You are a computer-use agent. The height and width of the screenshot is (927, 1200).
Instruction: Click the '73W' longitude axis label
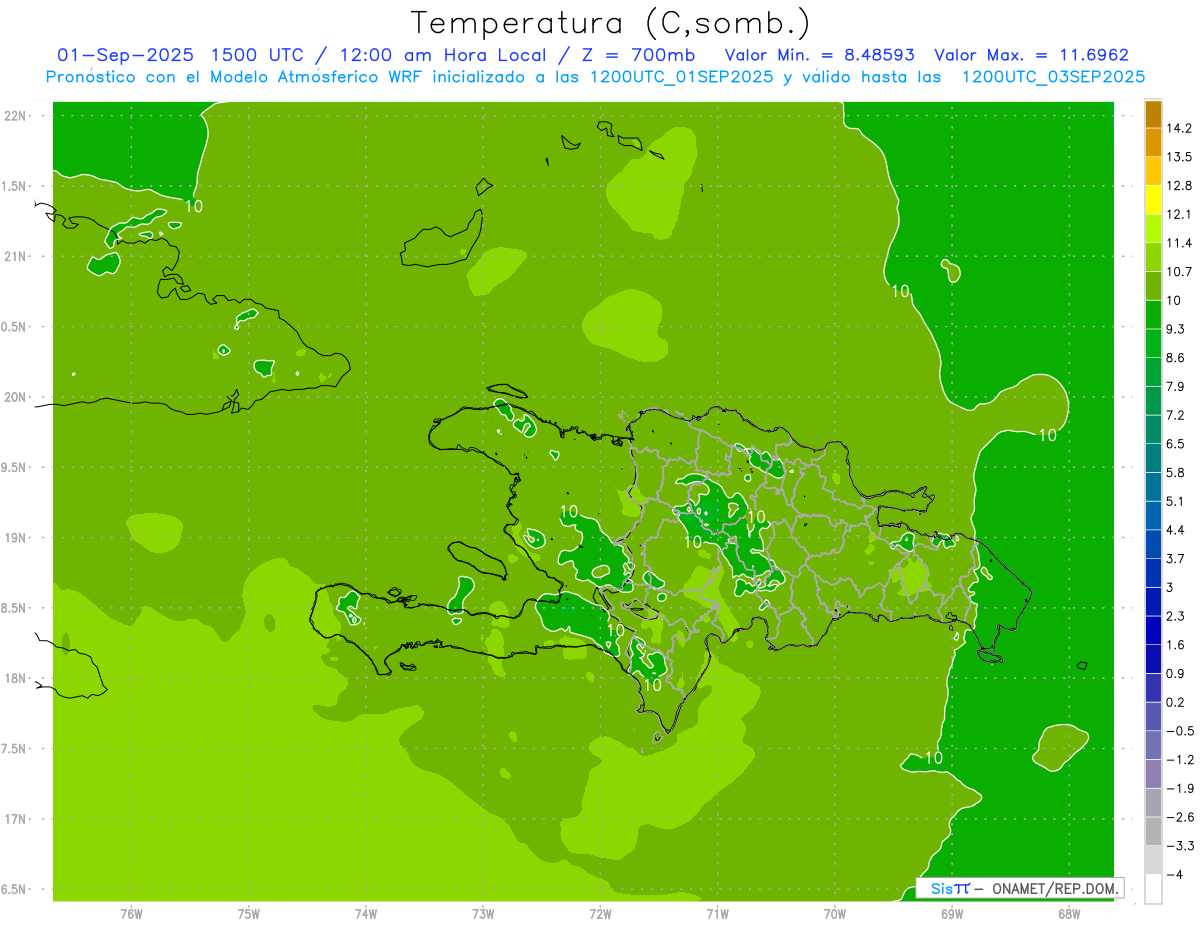(x=483, y=914)
